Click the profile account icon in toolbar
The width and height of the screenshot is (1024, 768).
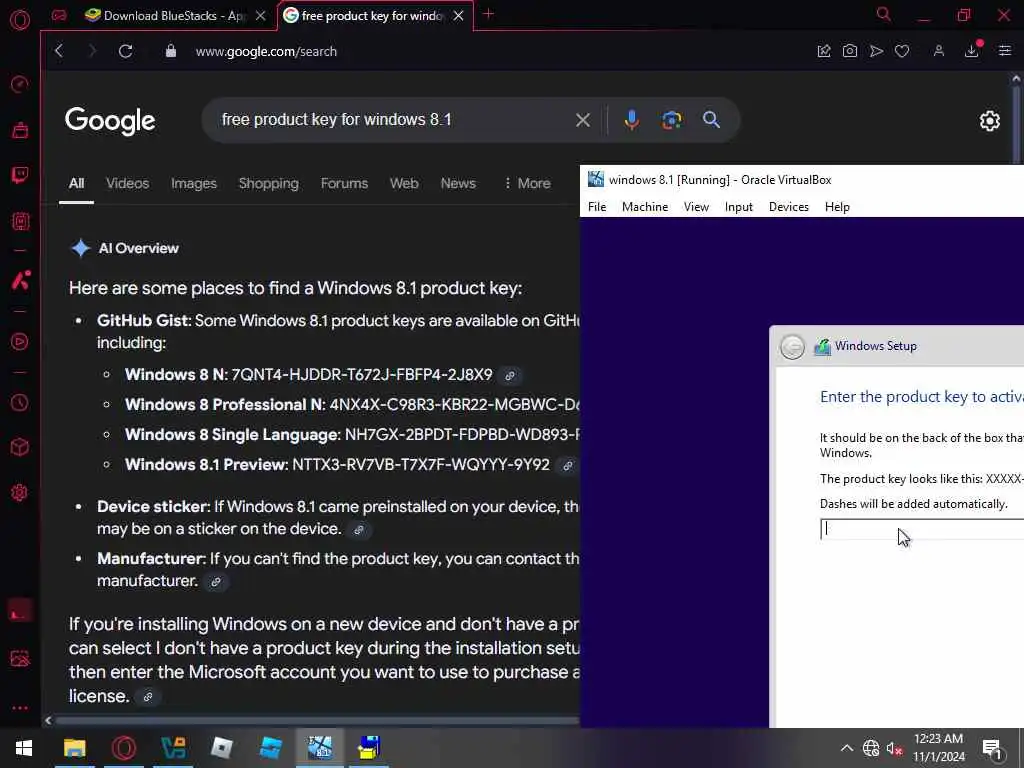938,51
